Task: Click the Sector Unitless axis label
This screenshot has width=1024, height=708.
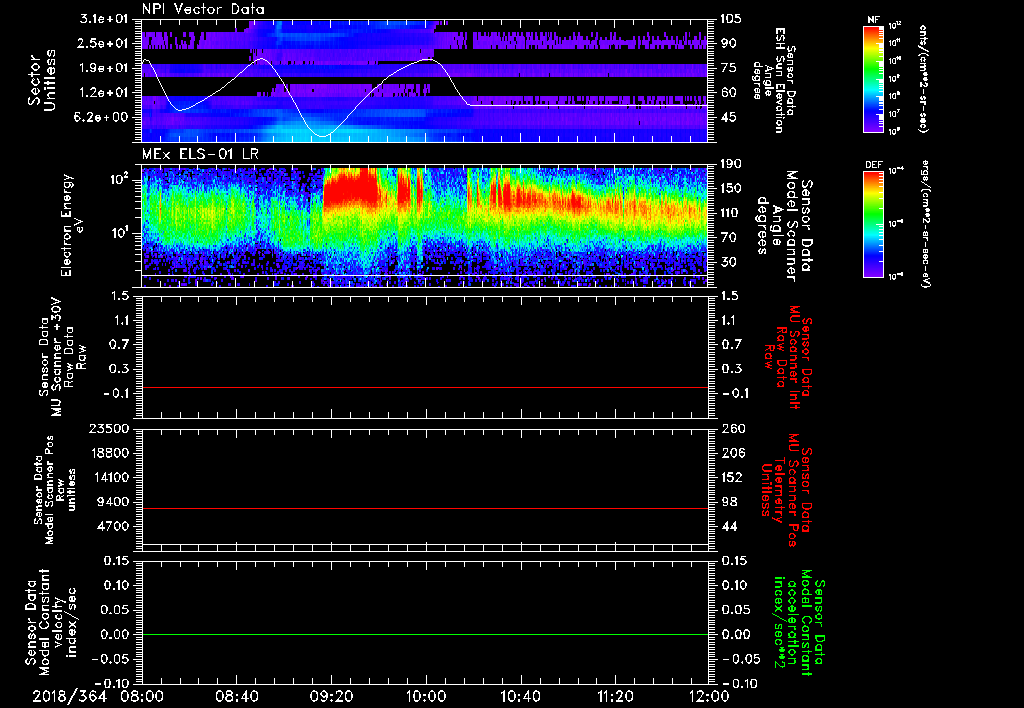Action: point(41,80)
